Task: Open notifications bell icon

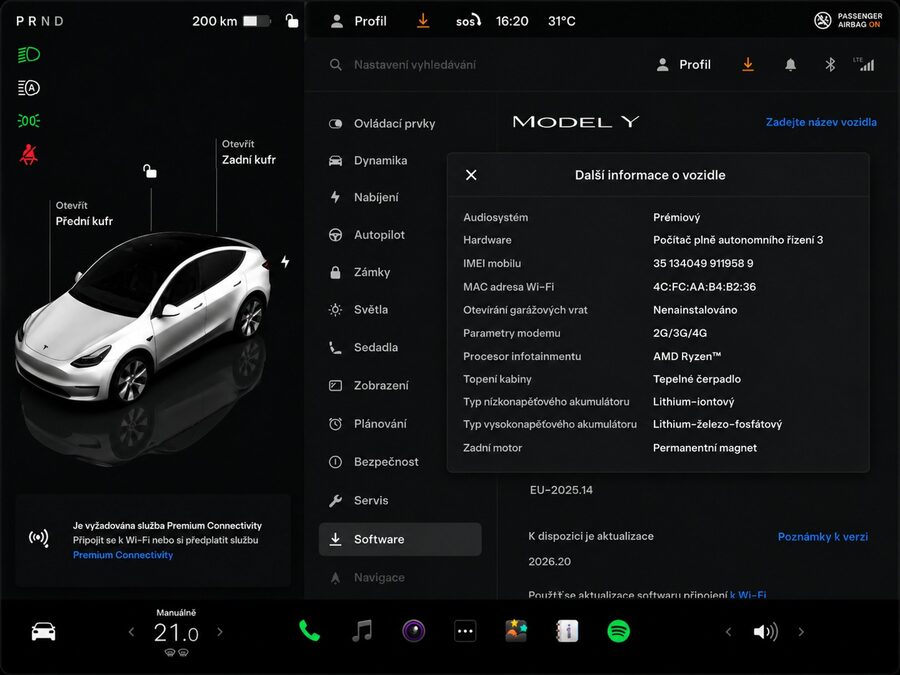Action: 790,65
